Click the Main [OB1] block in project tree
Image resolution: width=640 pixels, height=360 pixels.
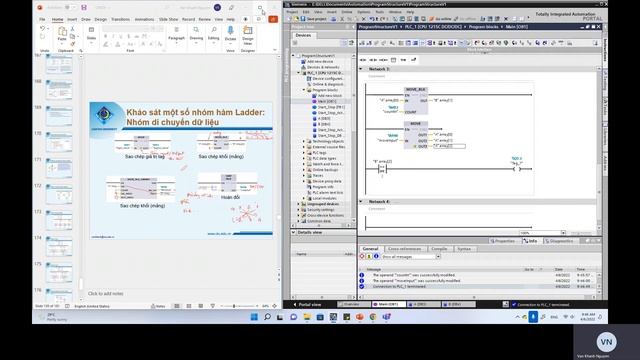[327, 101]
